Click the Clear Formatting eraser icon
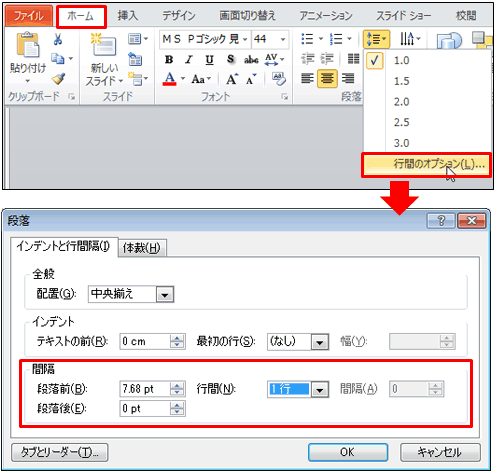The image size is (497, 473). point(279,79)
